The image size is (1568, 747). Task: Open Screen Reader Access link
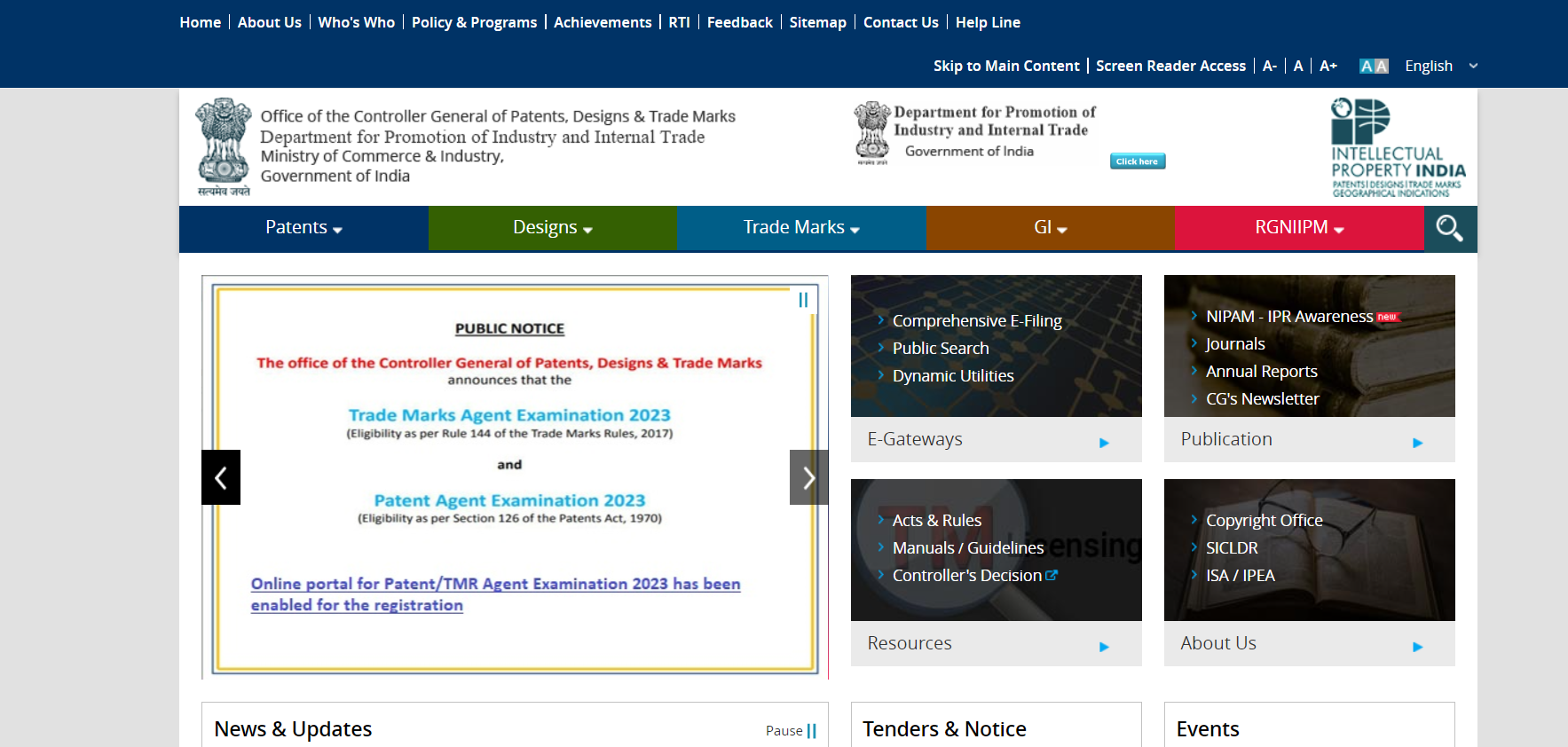coord(1170,66)
